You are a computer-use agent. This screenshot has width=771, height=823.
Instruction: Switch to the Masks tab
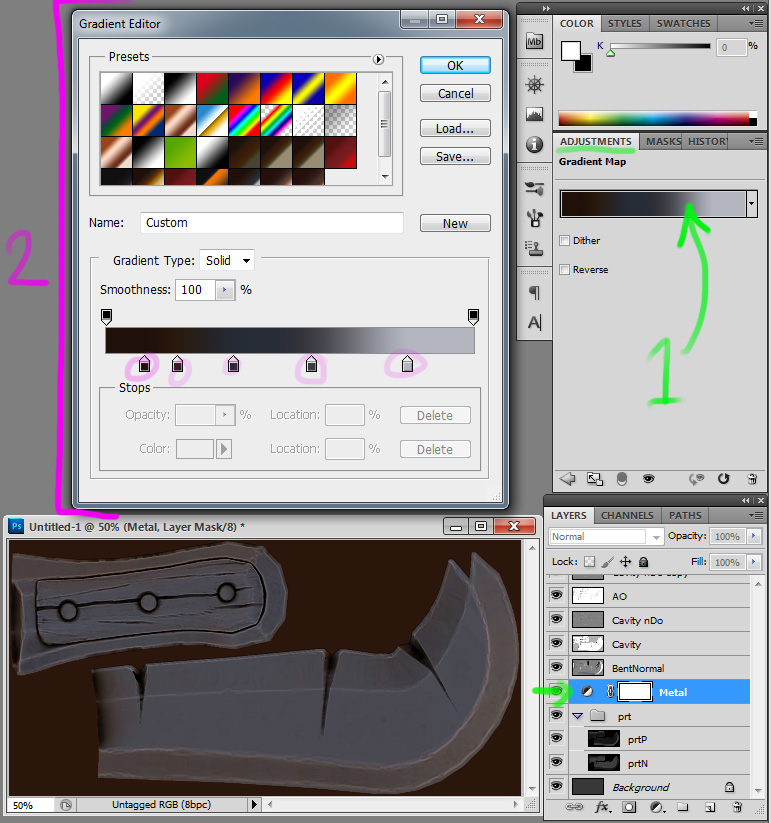tap(663, 142)
